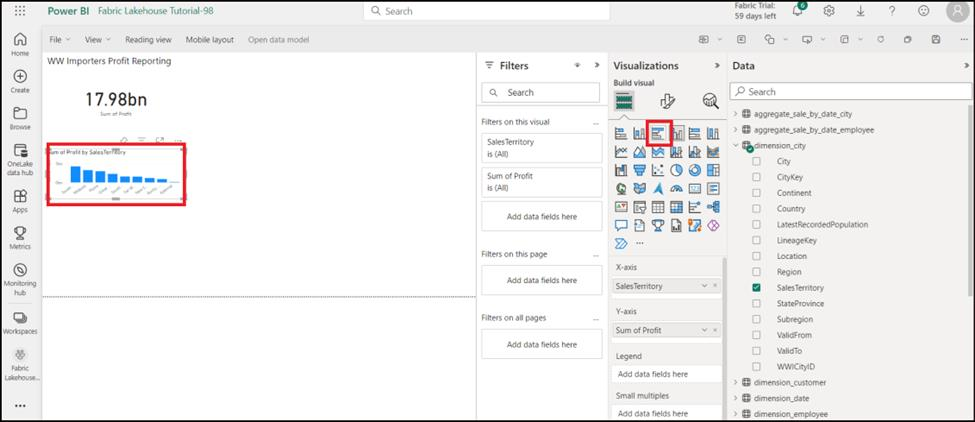Select the funnel chart visual
The height and width of the screenshot is (422, 975).
pyautogui.click(x=639, y=170)
